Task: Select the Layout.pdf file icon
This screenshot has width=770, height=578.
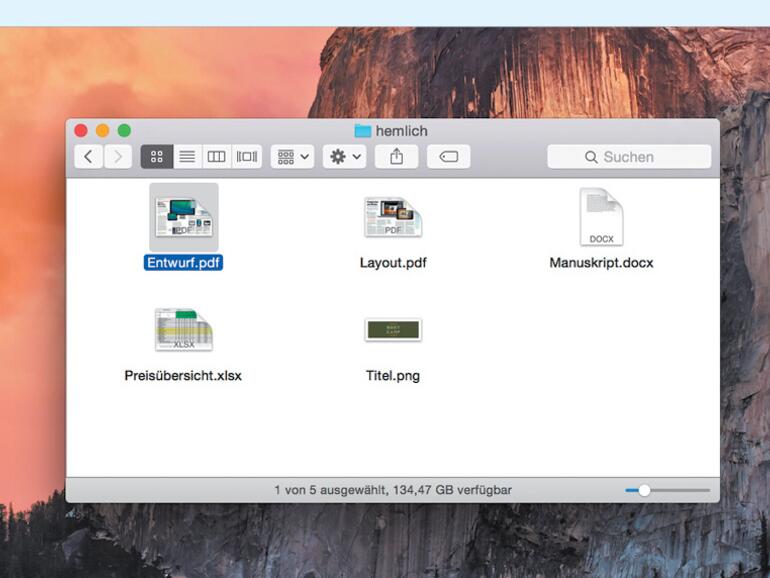Action: tap(393, 217)
